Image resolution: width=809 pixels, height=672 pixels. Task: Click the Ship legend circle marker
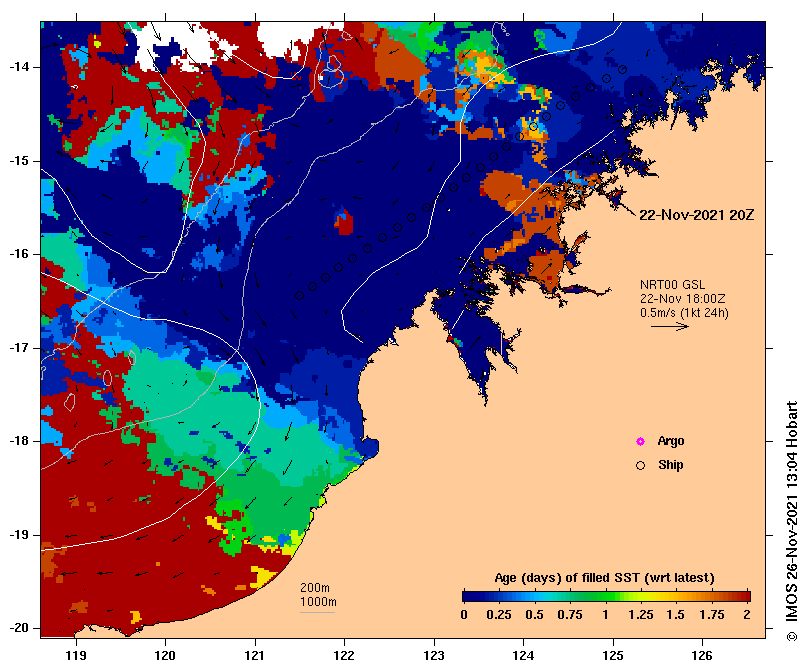click(x=640, y=466)
